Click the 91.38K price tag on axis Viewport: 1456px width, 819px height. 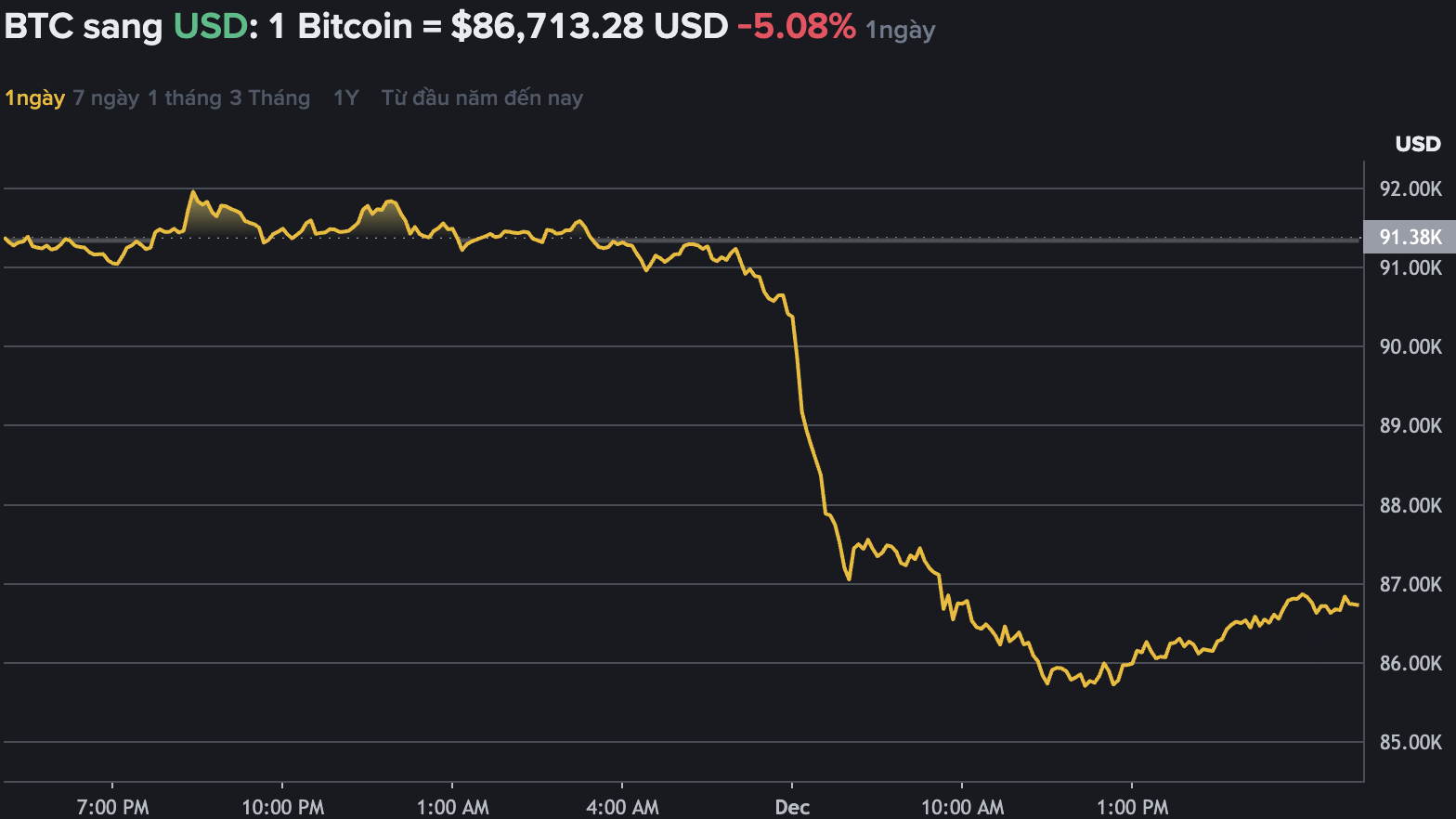(x=1409, y=237)
